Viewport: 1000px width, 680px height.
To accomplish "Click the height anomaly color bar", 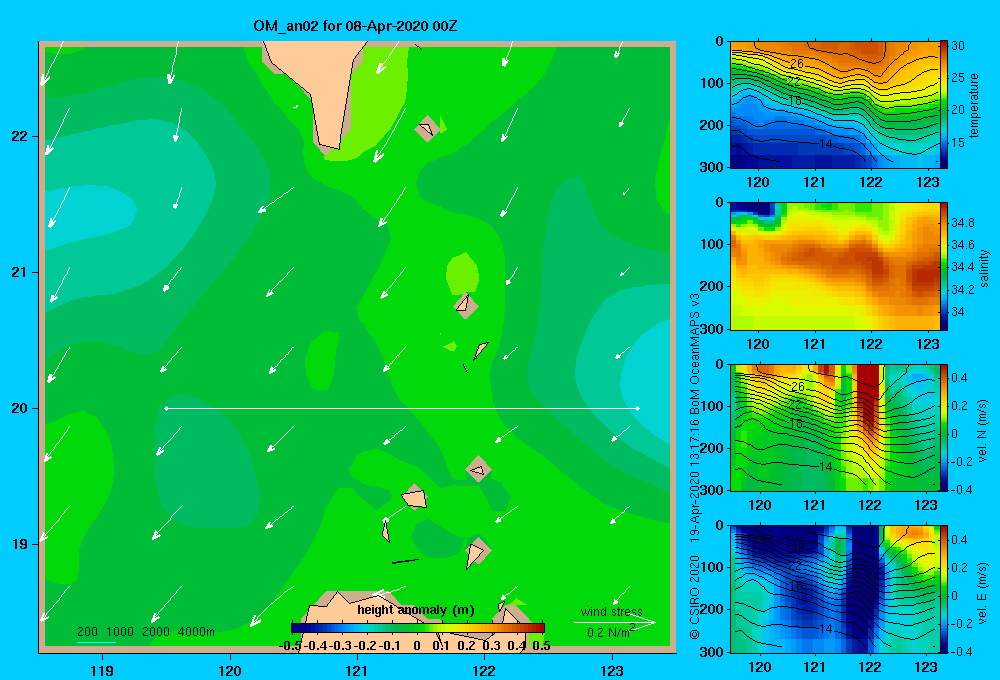I will 418,628.
